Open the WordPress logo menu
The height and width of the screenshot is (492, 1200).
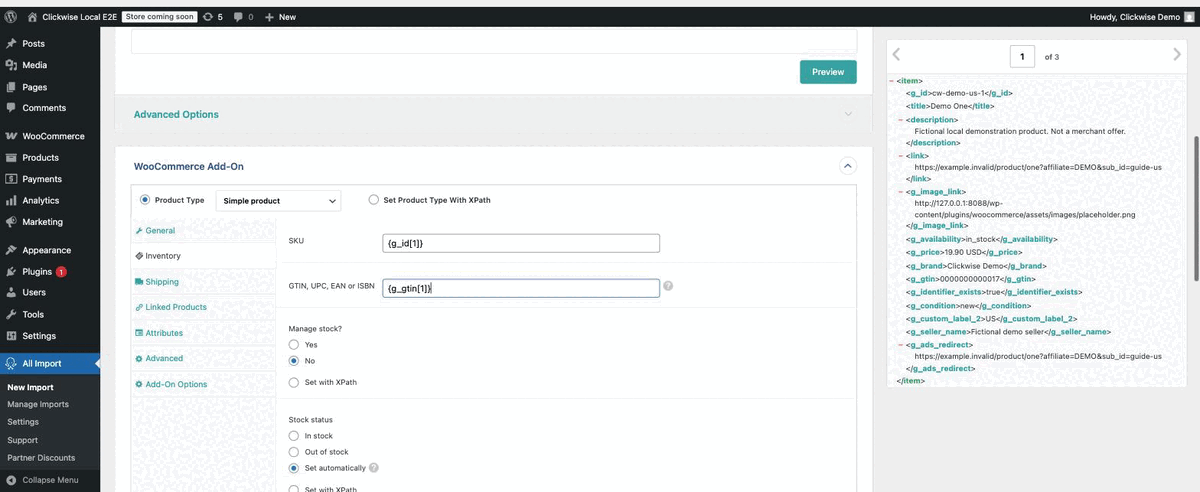[10, 17]
